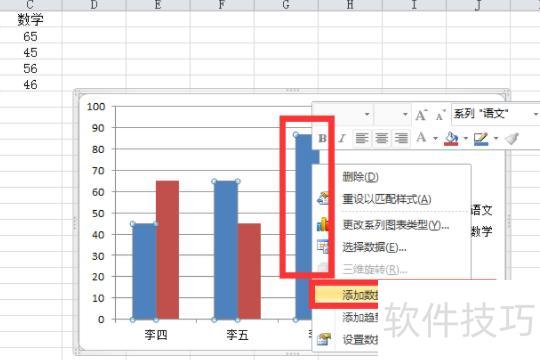
Task: Select cell with value 45
Action: pos(30,52)
